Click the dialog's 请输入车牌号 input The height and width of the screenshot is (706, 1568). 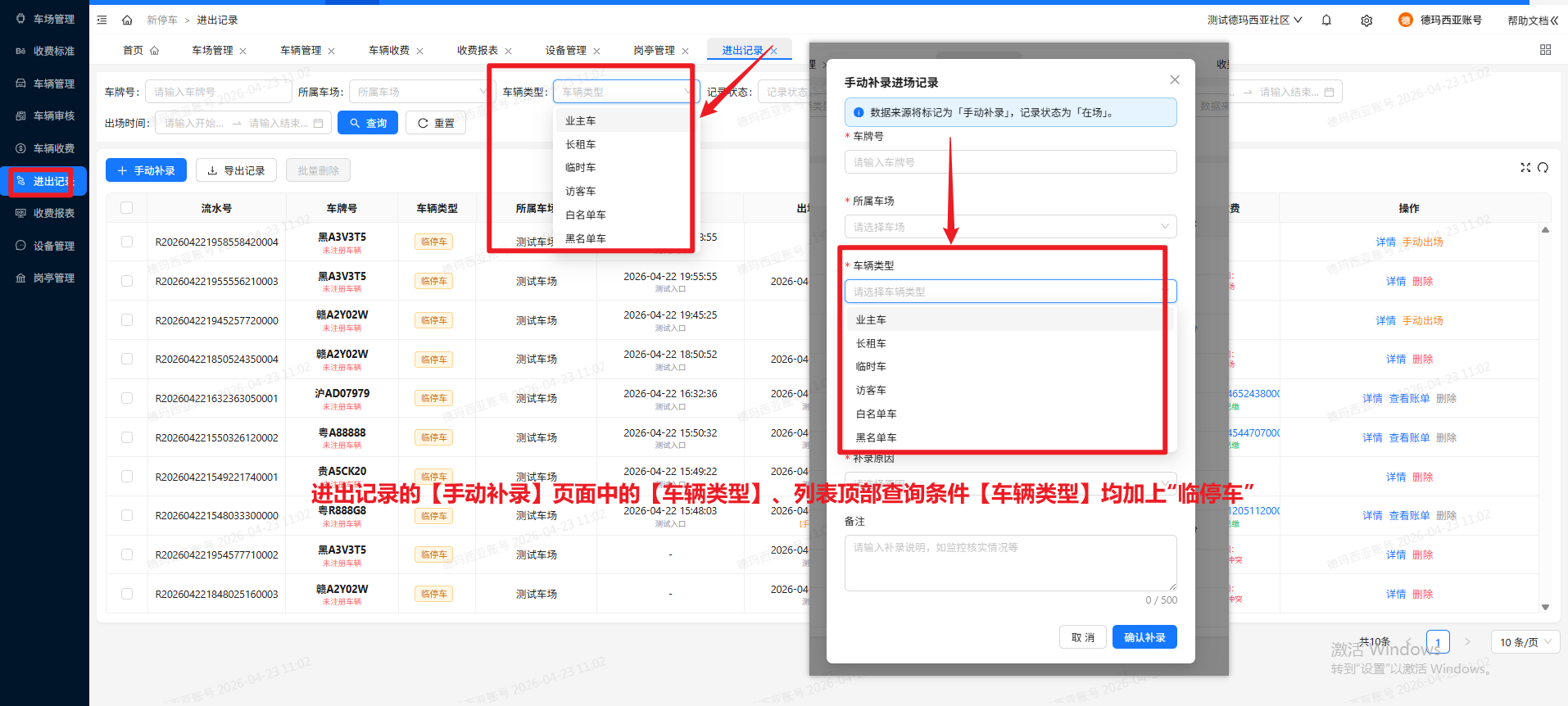(1010, 162)
